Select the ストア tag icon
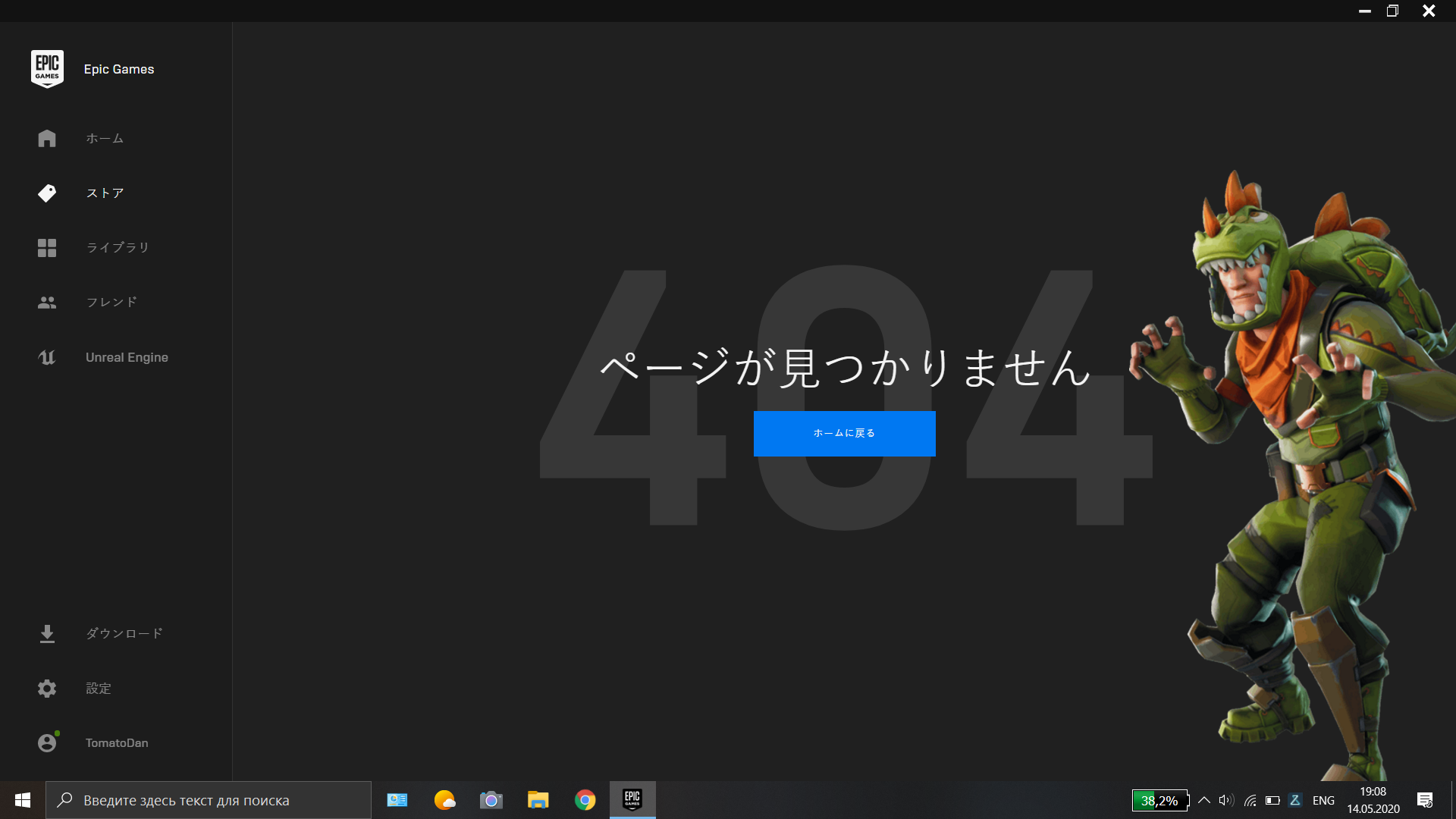 (x=47, y=193)
